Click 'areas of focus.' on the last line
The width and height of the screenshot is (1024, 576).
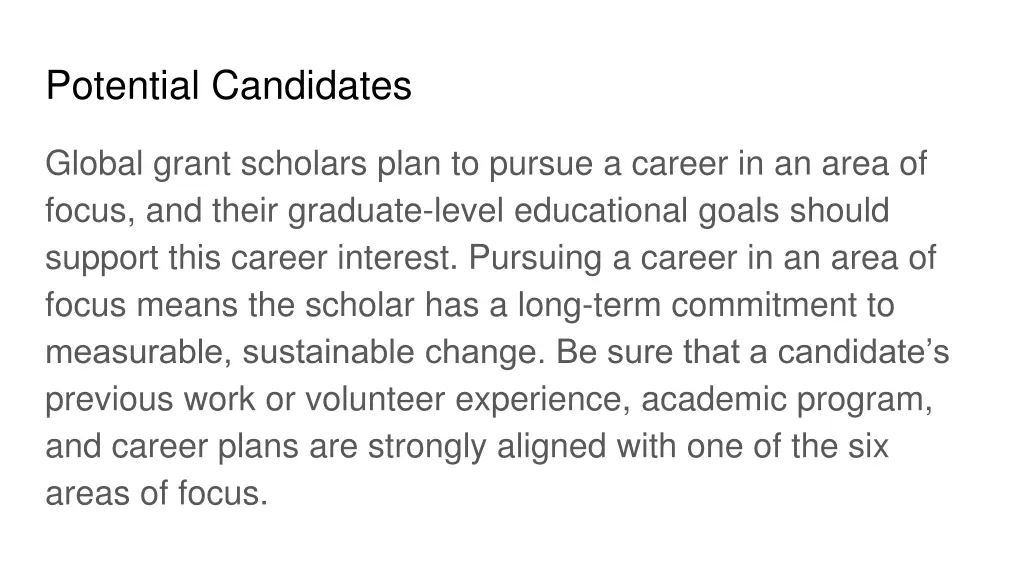156,494
